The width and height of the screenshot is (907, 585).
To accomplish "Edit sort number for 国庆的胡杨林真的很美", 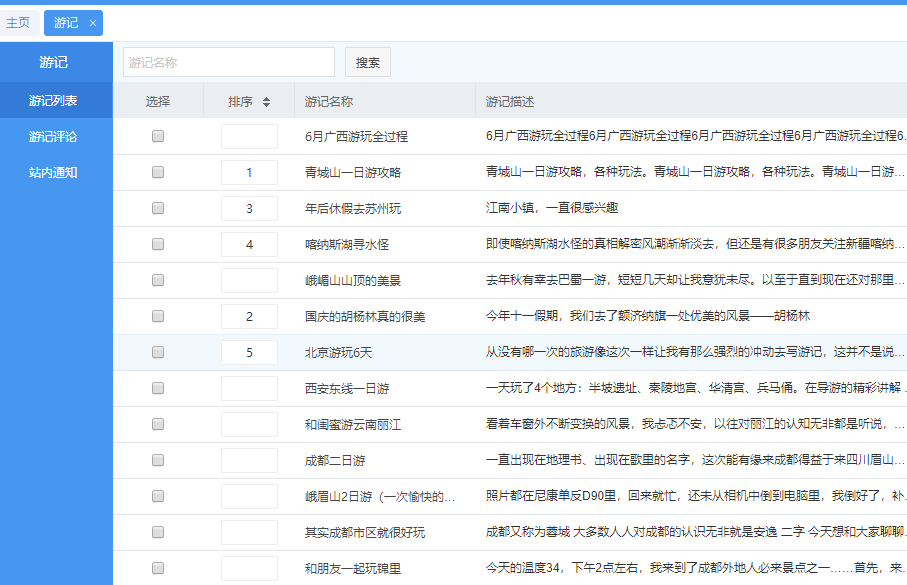I will click(x=249, y=316).
